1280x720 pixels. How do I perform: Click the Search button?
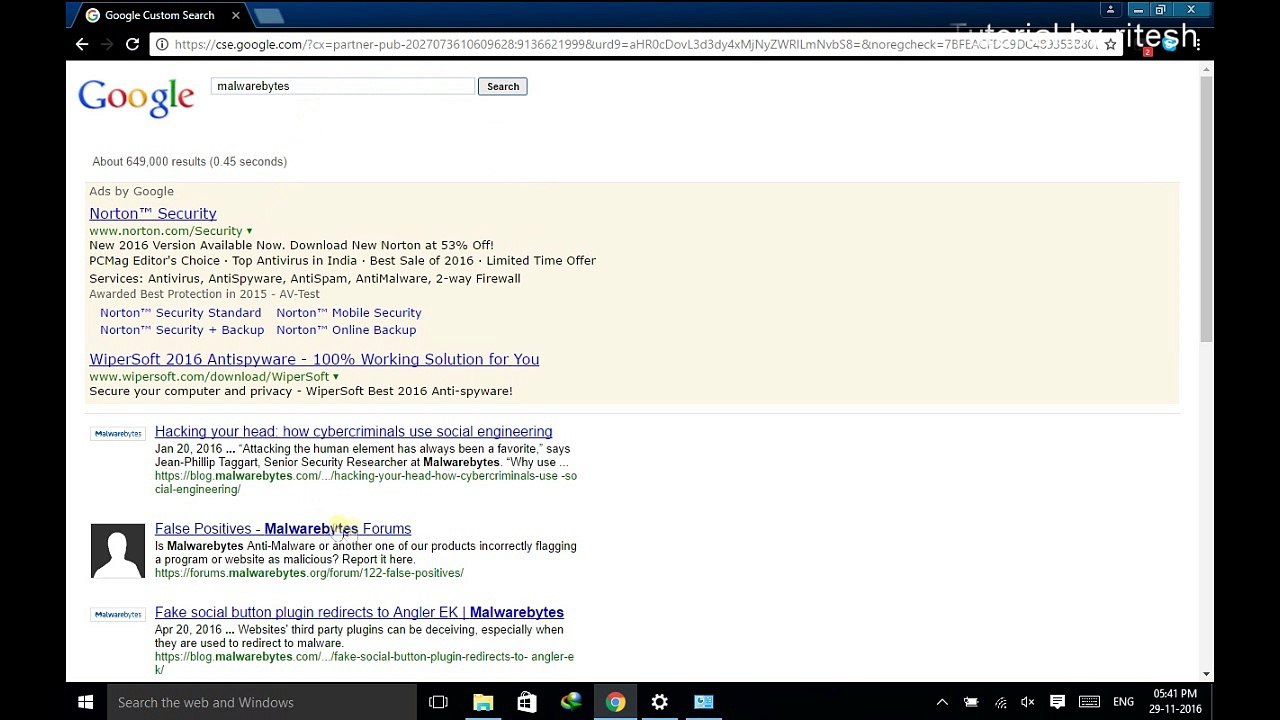coord(503,87)
